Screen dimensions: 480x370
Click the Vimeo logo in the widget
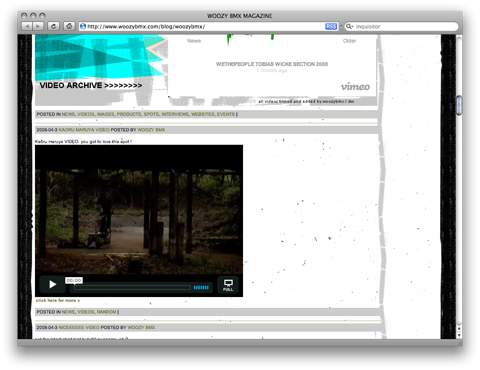coord(355,87)
